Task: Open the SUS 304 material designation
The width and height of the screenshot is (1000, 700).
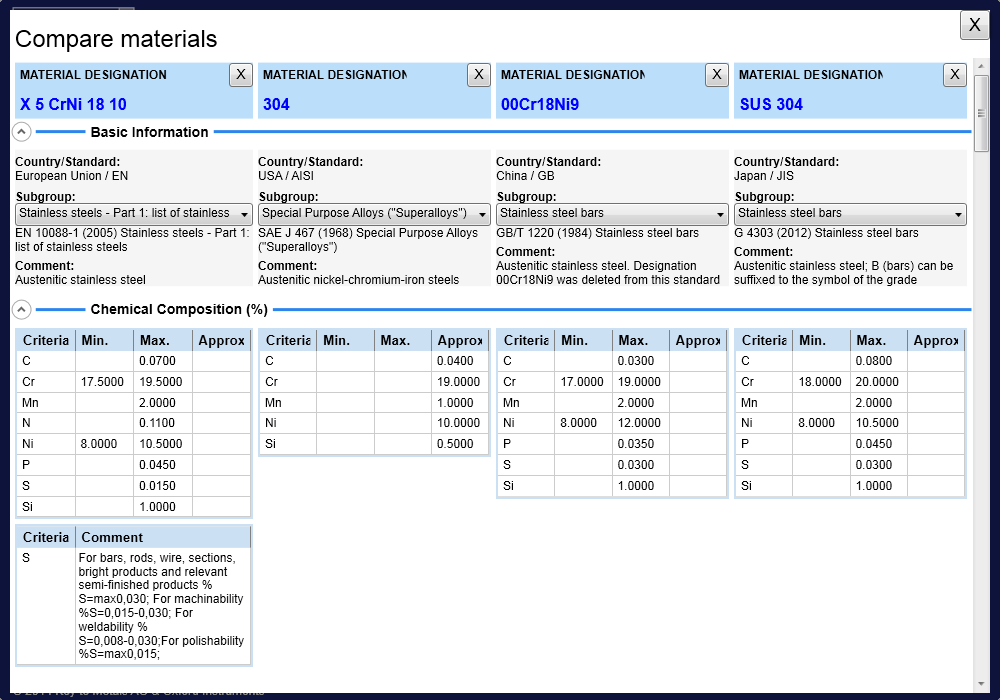Action: click(771, 104)
